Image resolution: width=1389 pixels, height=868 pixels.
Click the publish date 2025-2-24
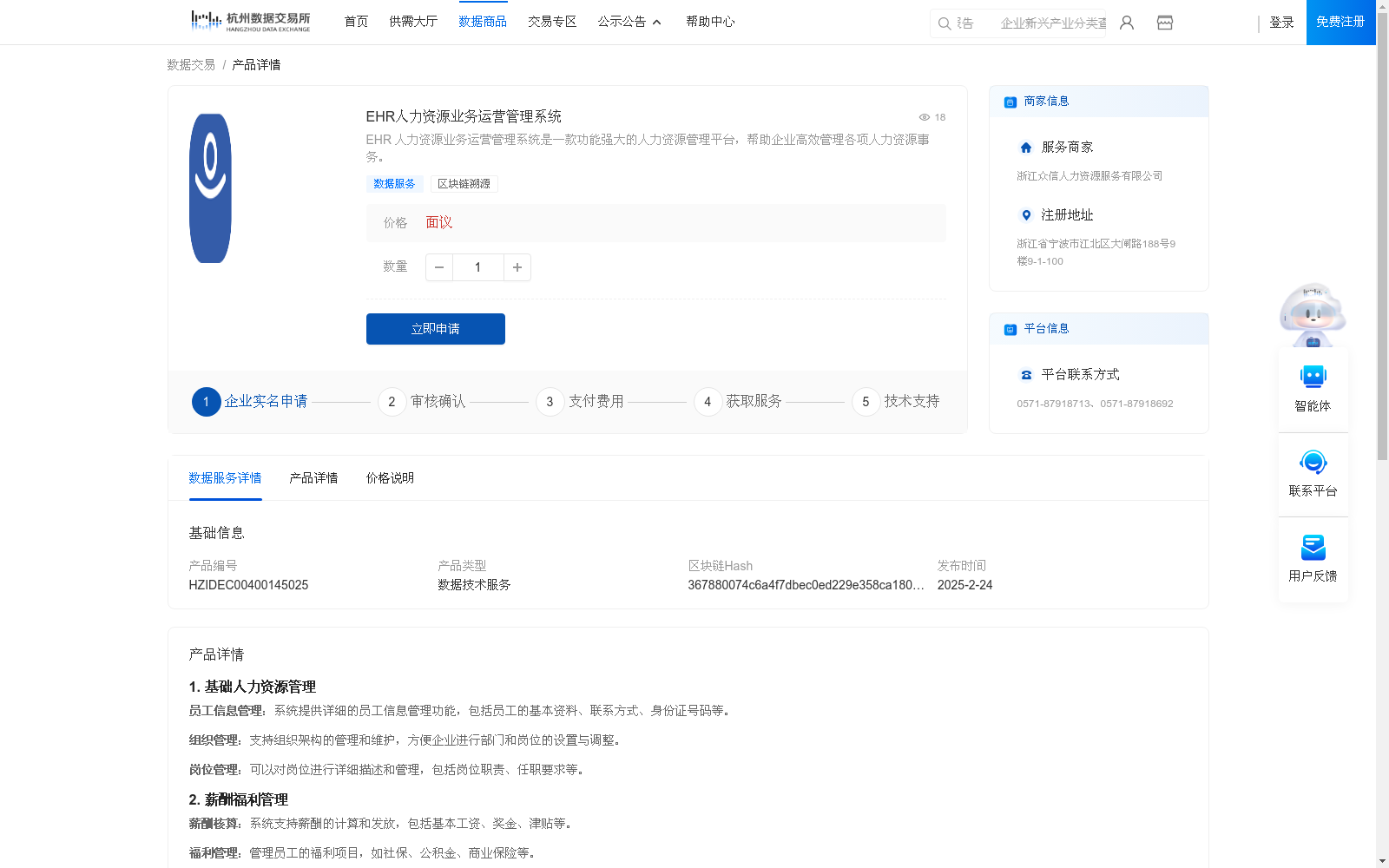[x=964, y=585]
